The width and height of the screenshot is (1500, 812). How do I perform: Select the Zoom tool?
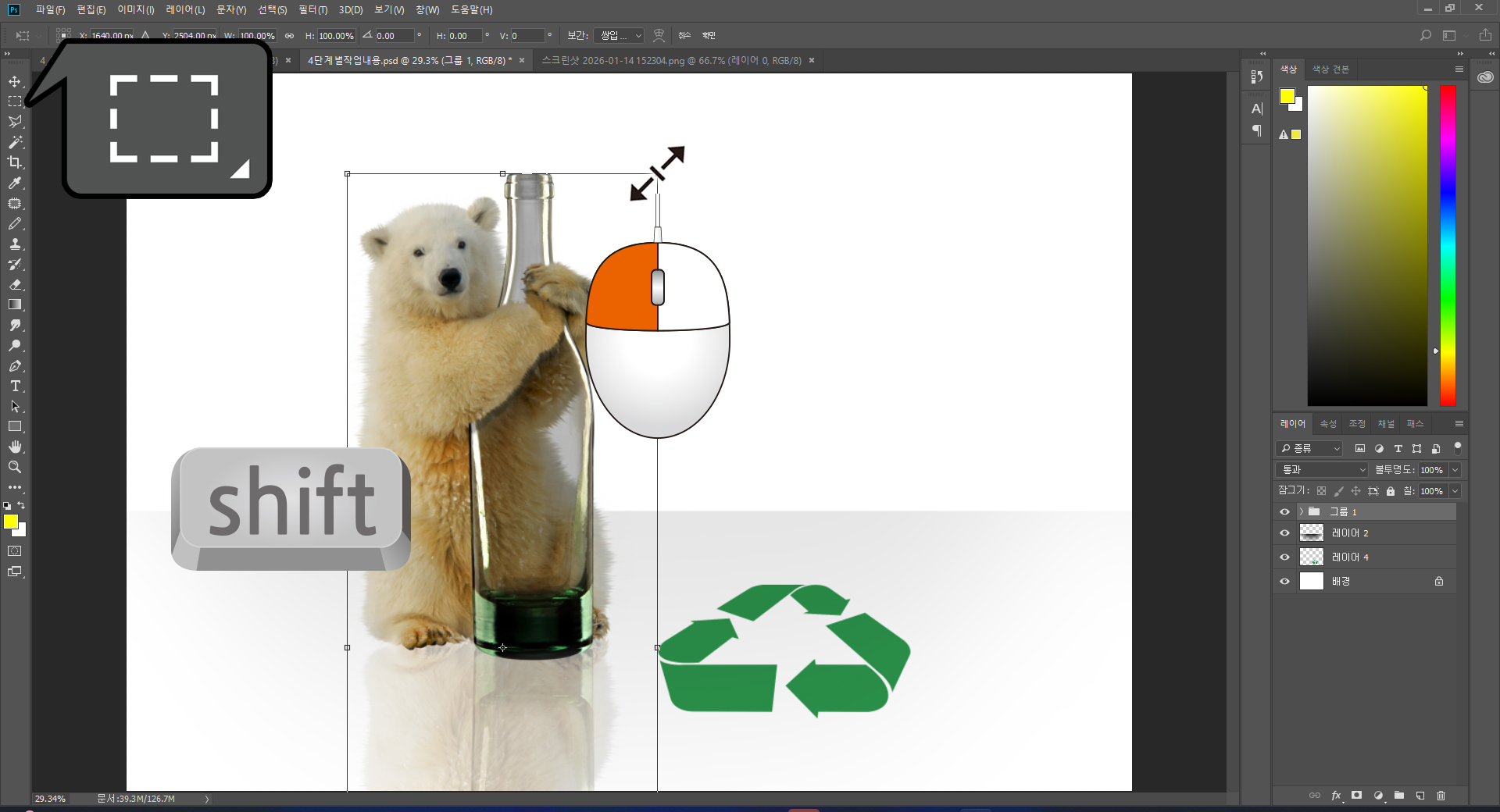(15, 467)
